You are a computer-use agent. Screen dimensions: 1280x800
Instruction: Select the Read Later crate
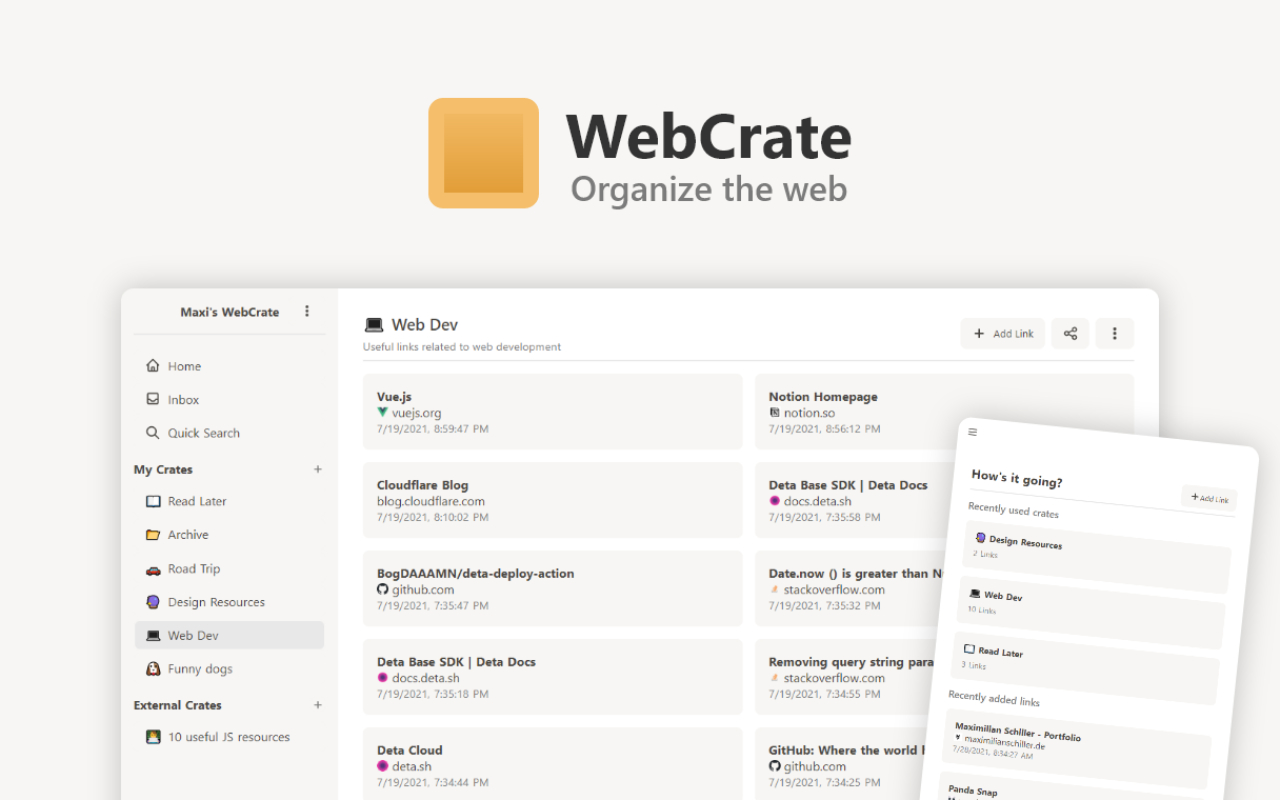[197, 501]
